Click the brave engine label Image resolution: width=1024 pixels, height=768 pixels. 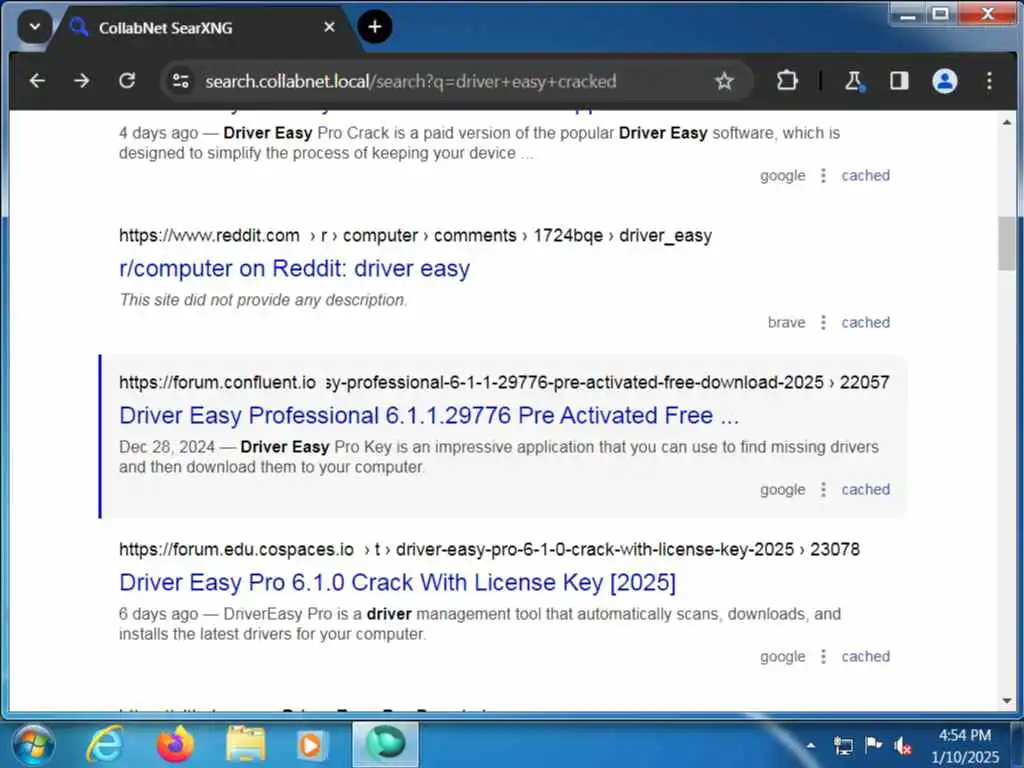[x=786, y=322]
